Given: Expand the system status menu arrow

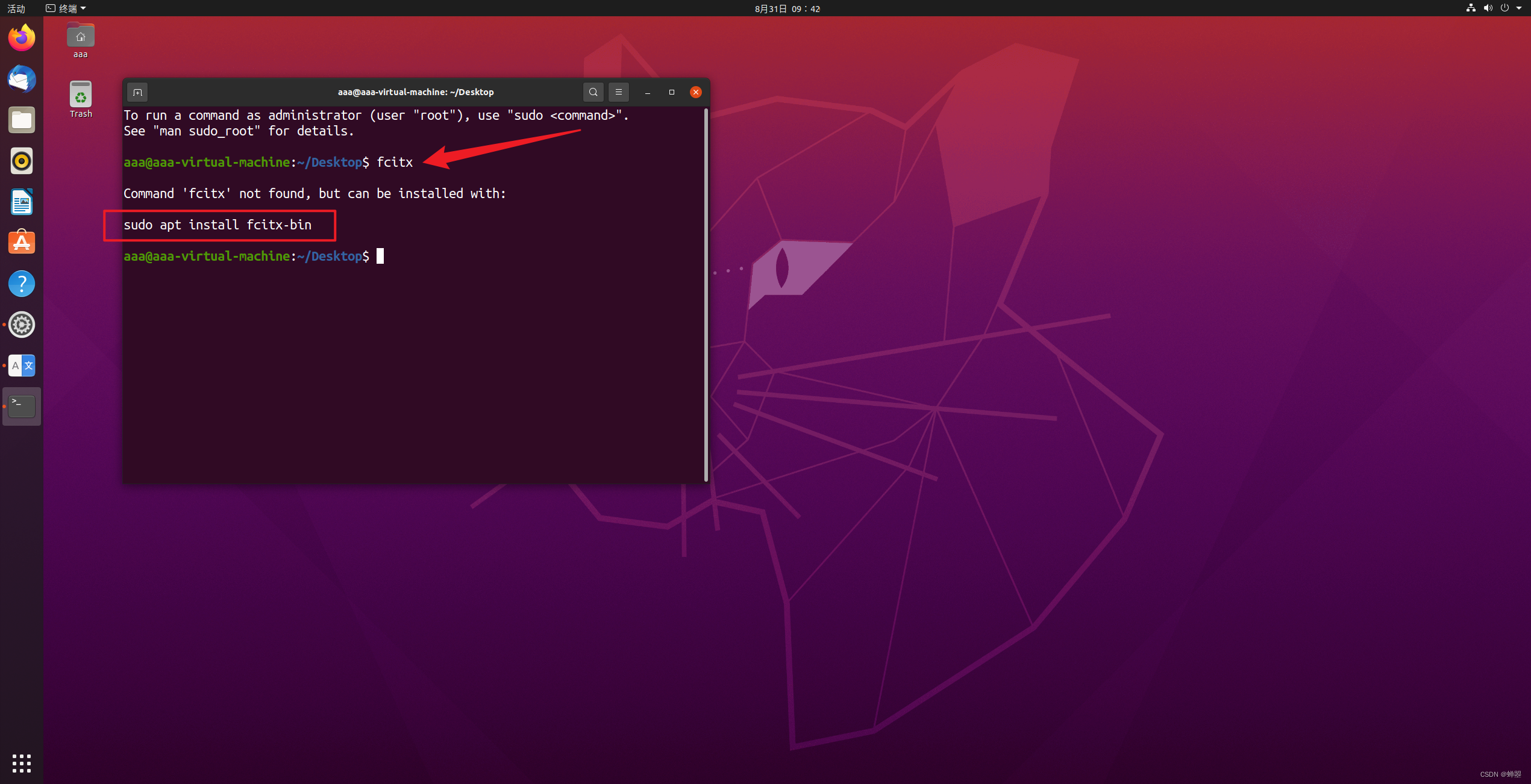Looking at the screenshot, I should pyautogui.click(x=1519, y=8).
